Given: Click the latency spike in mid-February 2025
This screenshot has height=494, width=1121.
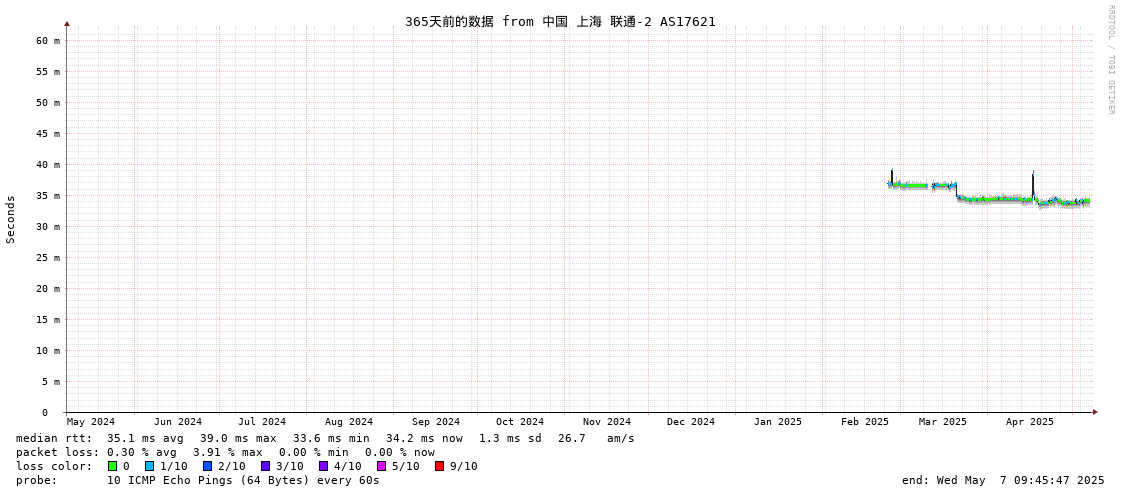Looking at the screenshot, I should click(892, 176).
